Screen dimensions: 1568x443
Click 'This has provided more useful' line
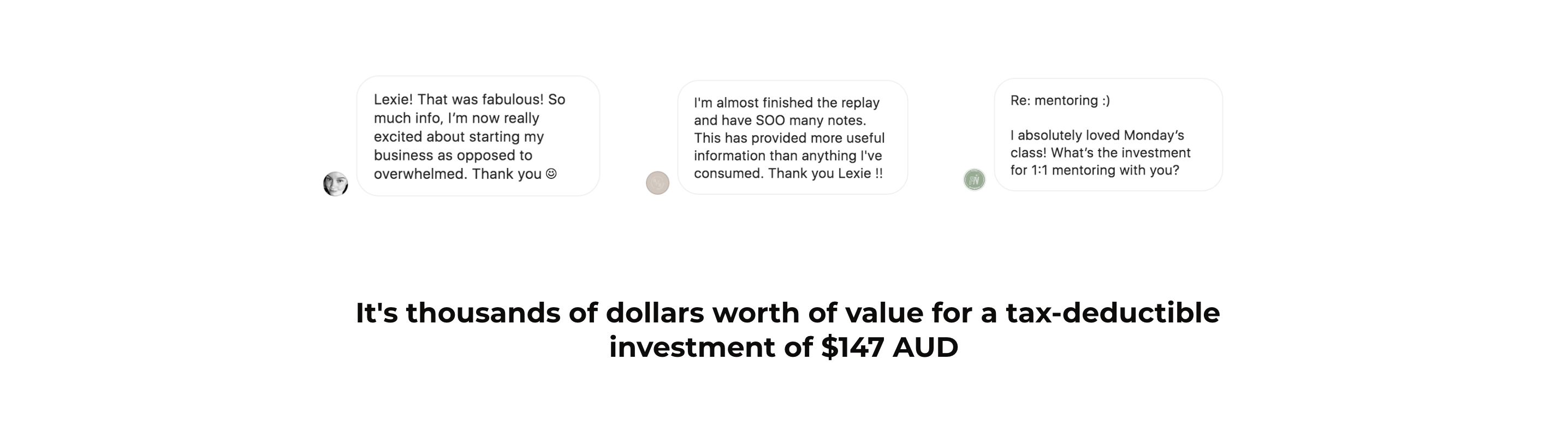click(789, 138)
